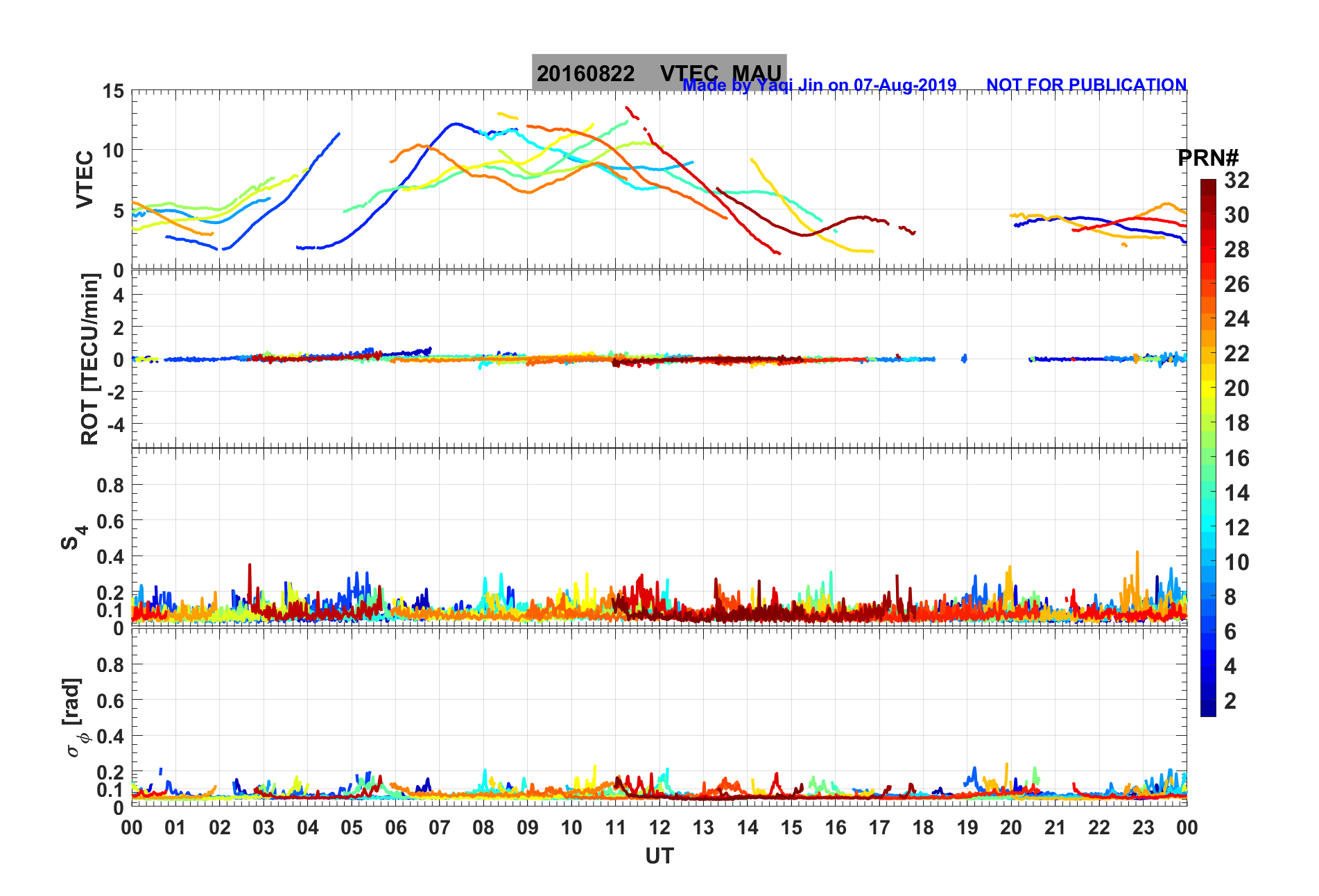1319x896 pixels.
Task: Click x-axis hour label '03'
Action: click(264, 827)
